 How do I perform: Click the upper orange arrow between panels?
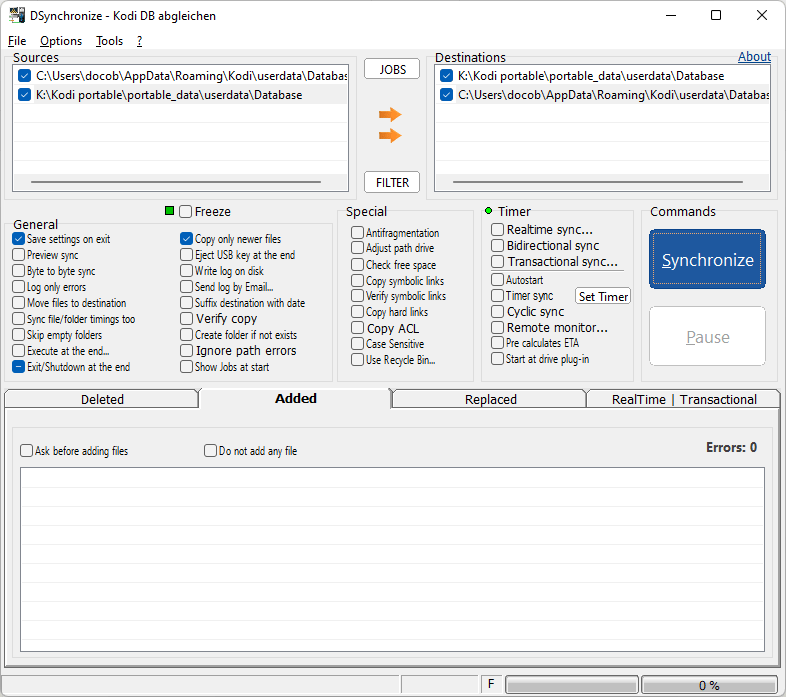pos(390,115)
